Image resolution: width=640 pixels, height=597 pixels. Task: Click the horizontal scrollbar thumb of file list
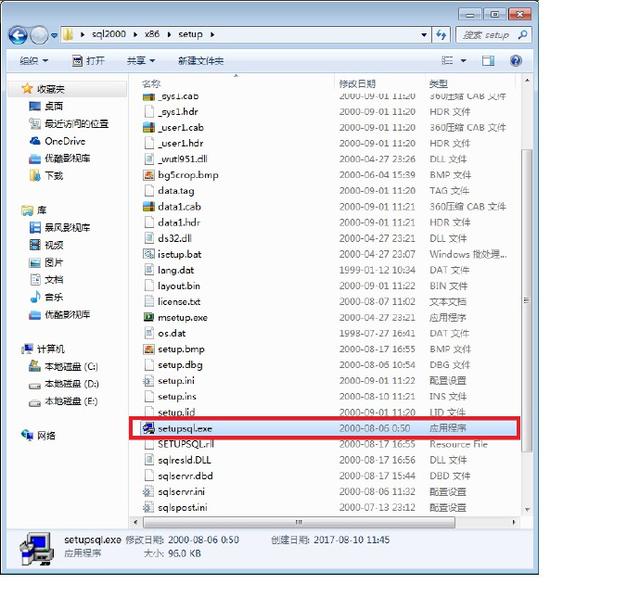pos(299,522)
